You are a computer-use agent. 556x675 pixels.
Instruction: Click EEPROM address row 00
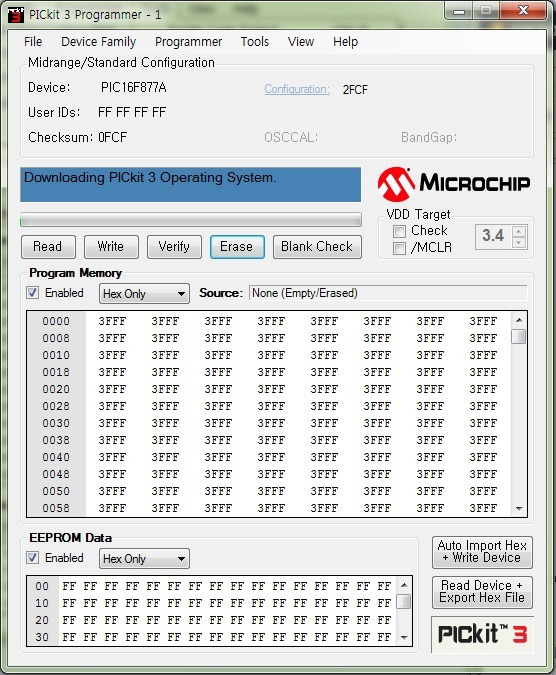[42, 586]
